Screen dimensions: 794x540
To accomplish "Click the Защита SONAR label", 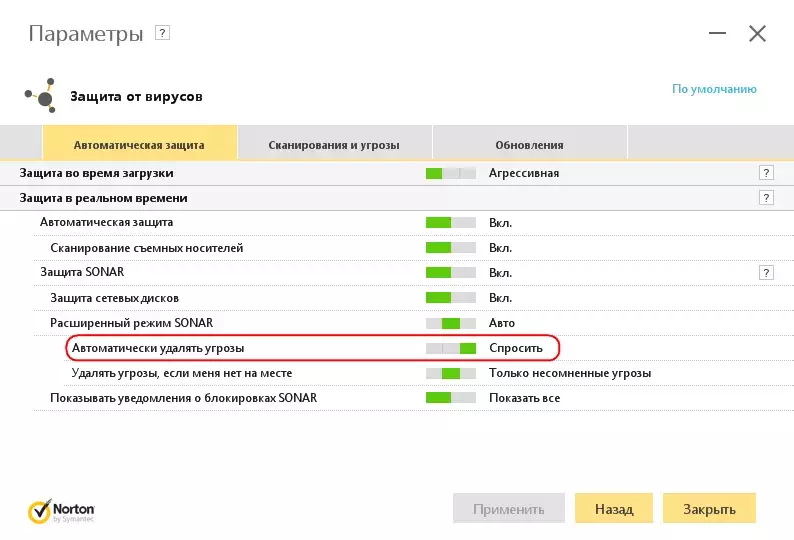I will tap(82, 272).
